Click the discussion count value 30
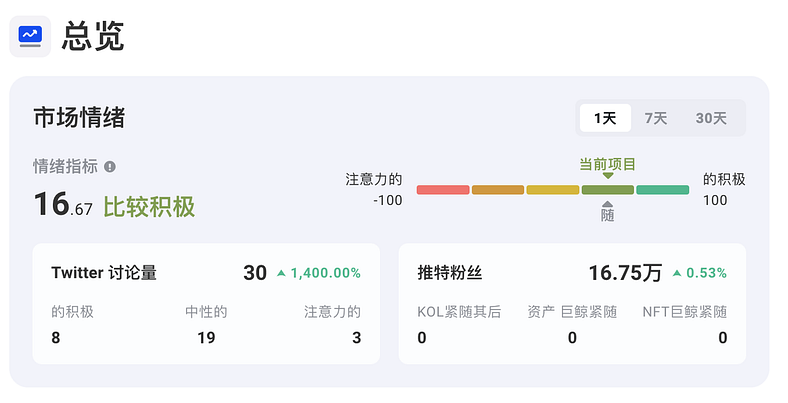The image size is (788, 403). pos(255,273)
